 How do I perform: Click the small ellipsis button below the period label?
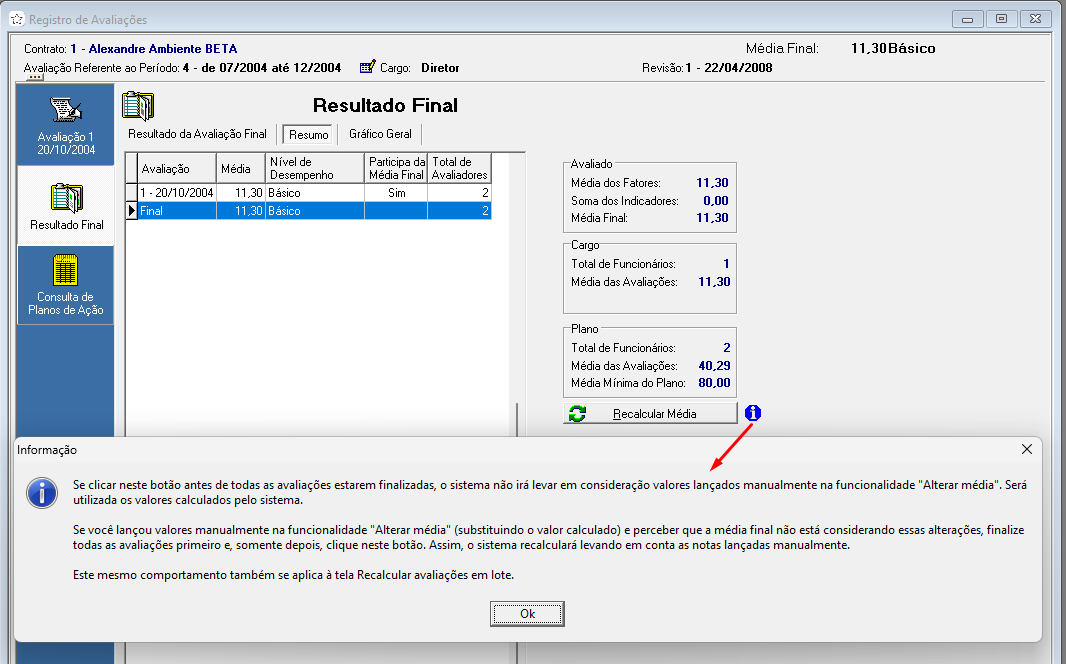point(35,78)
